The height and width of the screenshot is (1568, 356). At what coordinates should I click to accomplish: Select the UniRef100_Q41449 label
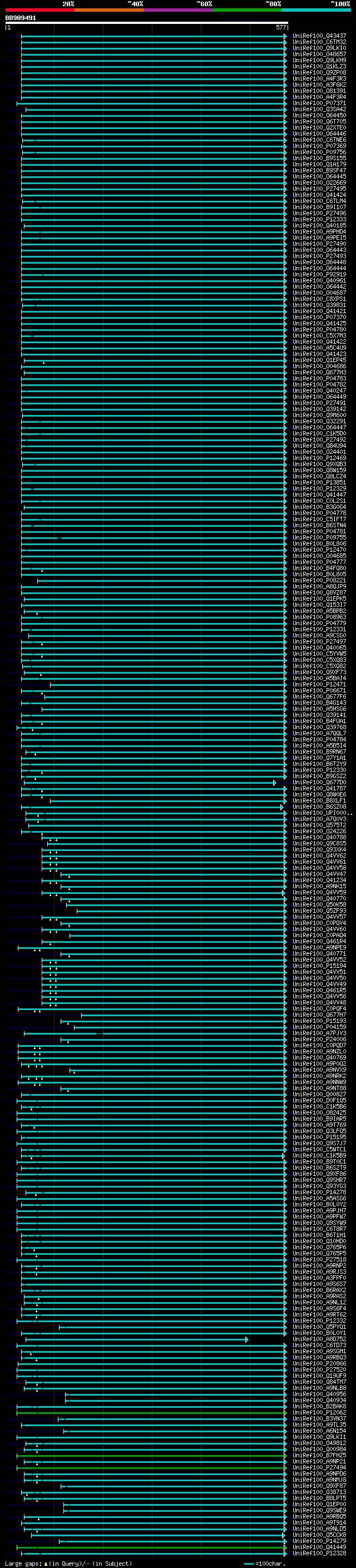319,1547
